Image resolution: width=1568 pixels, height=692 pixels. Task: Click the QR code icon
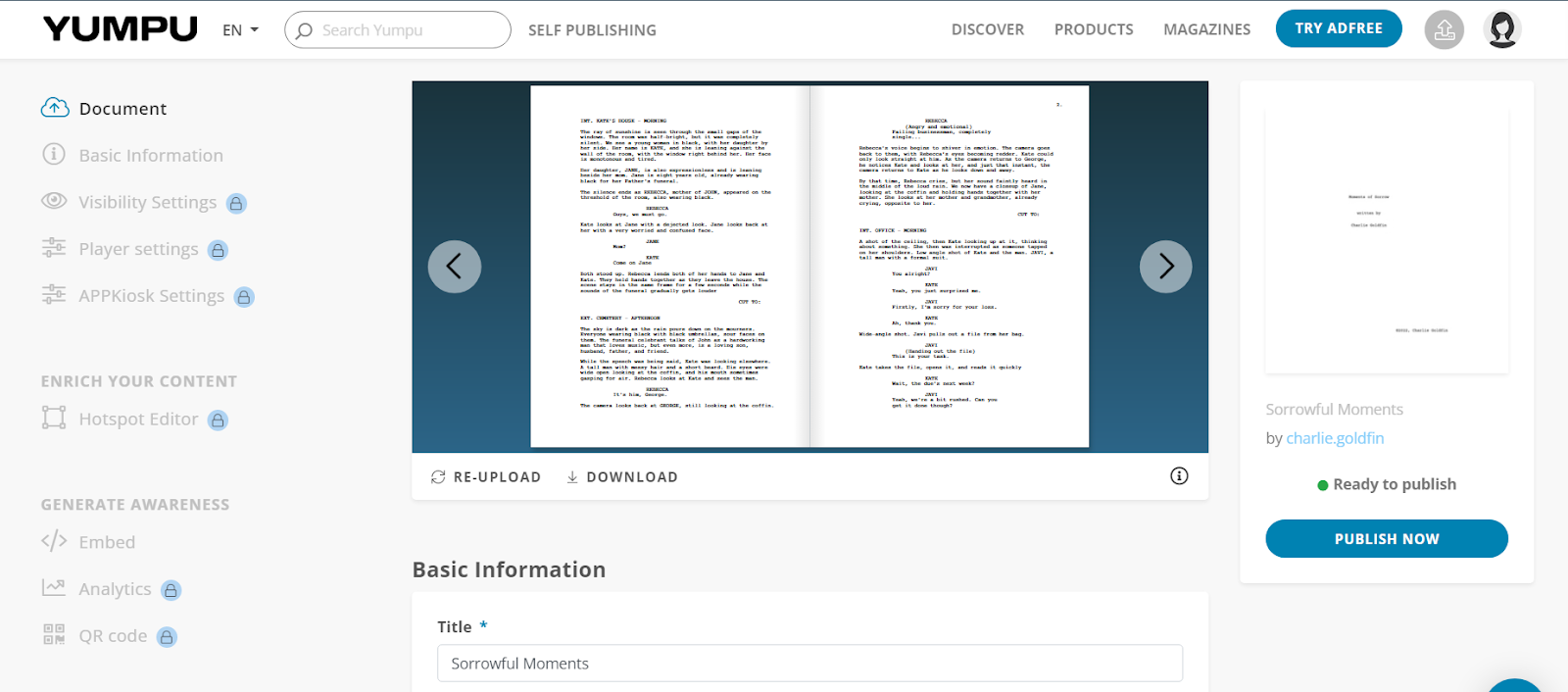(x=54, y=634)
